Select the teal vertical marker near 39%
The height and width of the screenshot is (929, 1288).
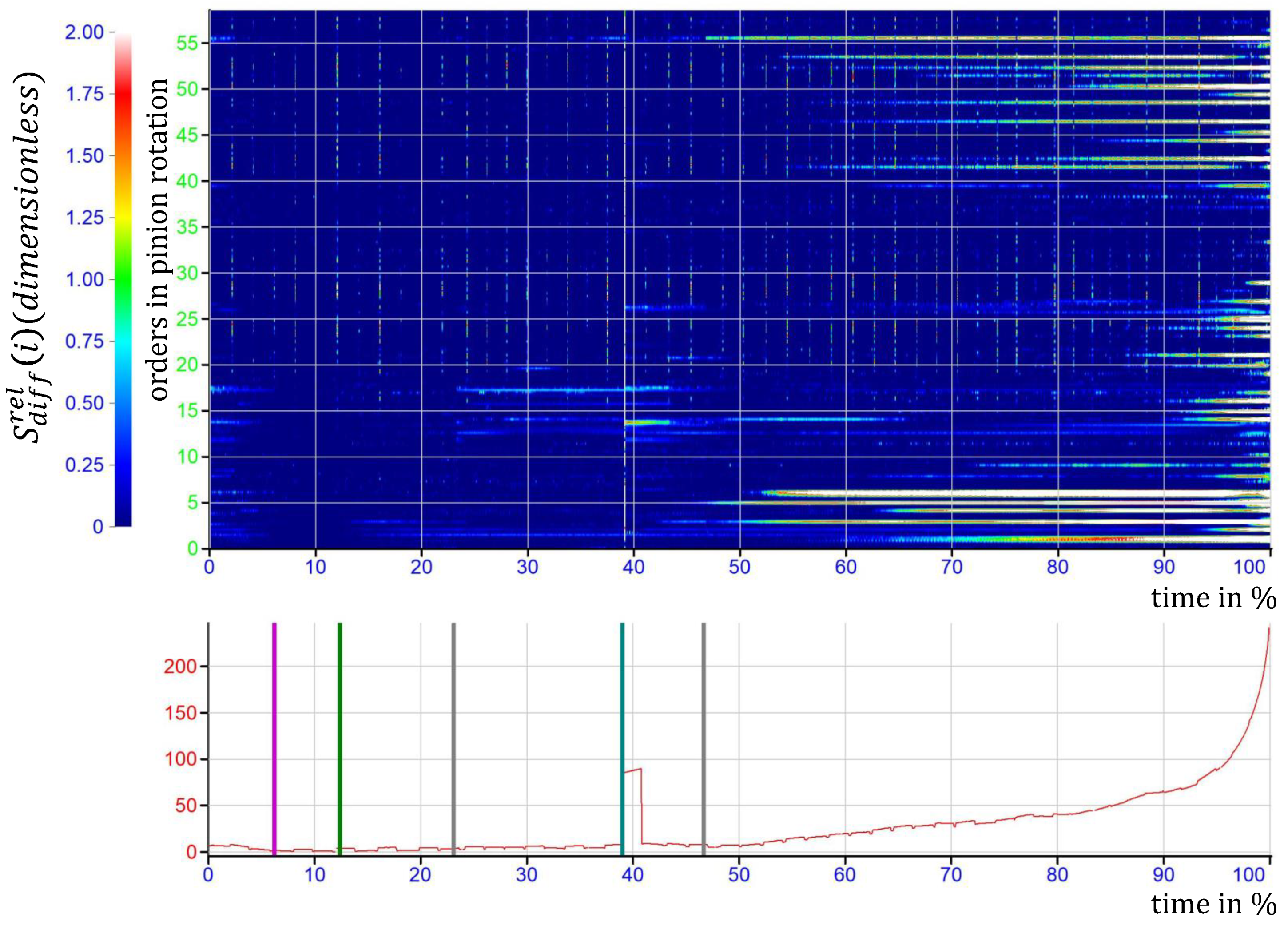(622, 739)
